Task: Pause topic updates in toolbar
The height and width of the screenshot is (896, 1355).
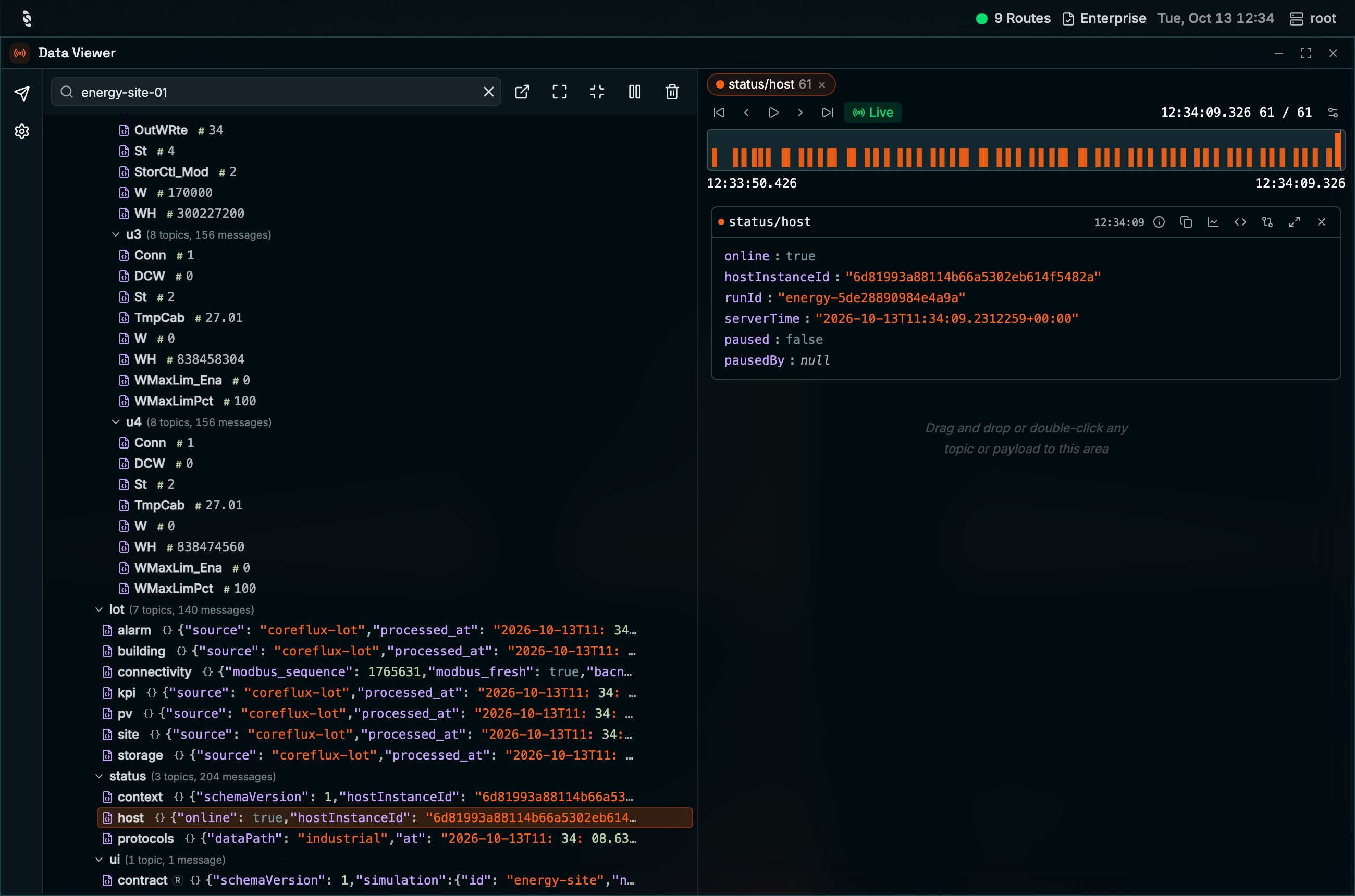Action: tap(635, 92)
